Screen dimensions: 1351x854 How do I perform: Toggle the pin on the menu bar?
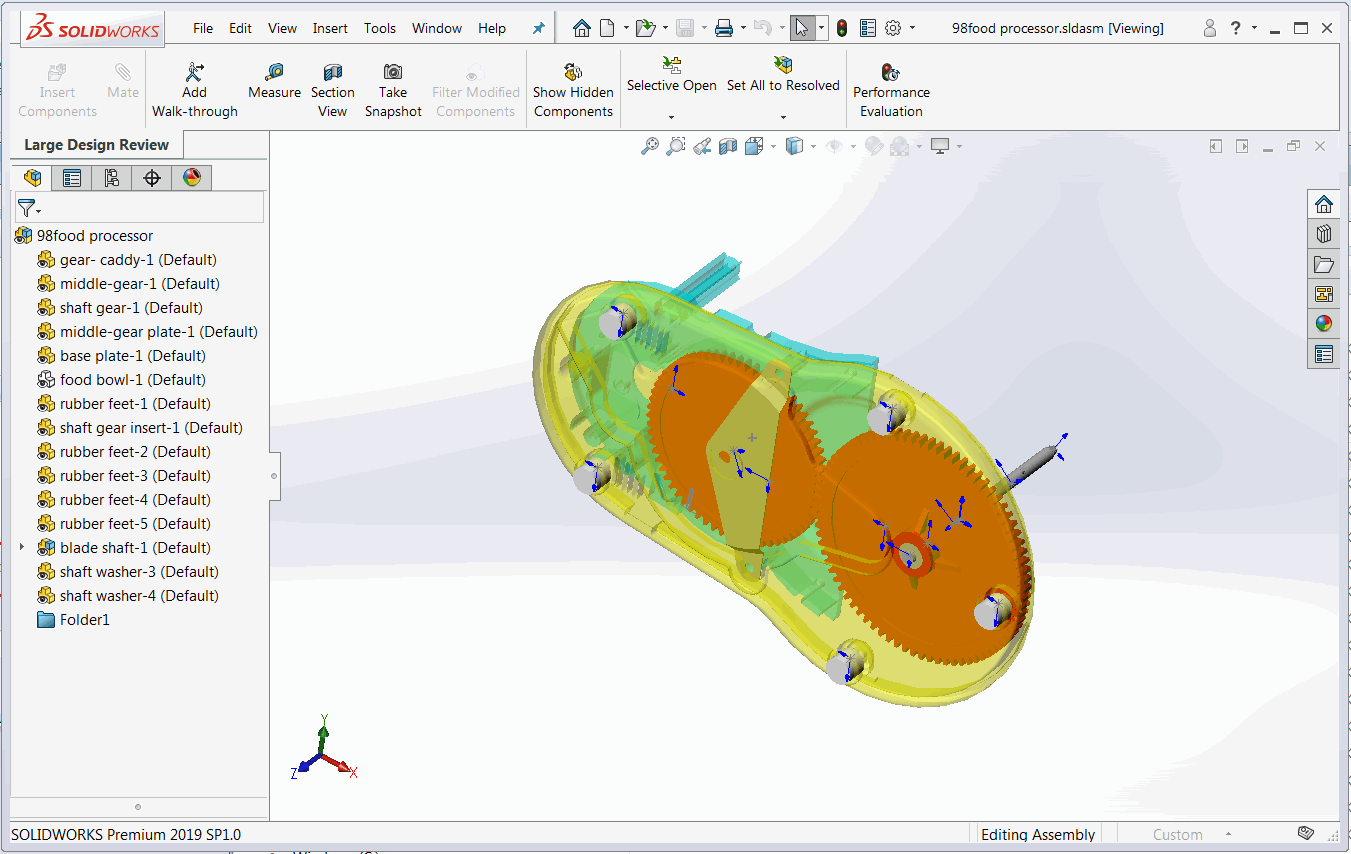coord(538,28)
